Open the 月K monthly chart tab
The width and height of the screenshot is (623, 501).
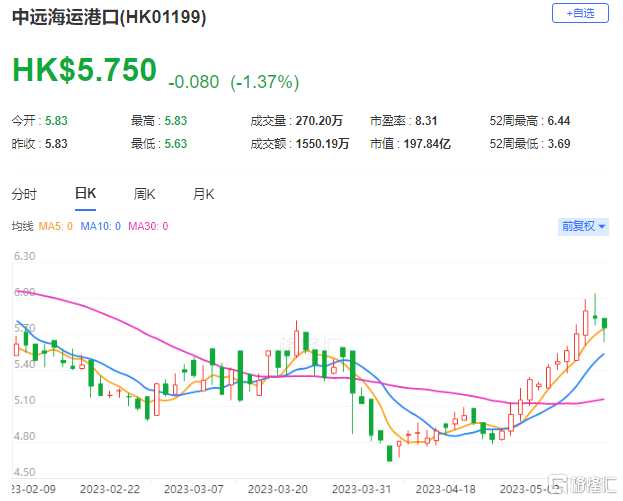[x=203, y=194]
